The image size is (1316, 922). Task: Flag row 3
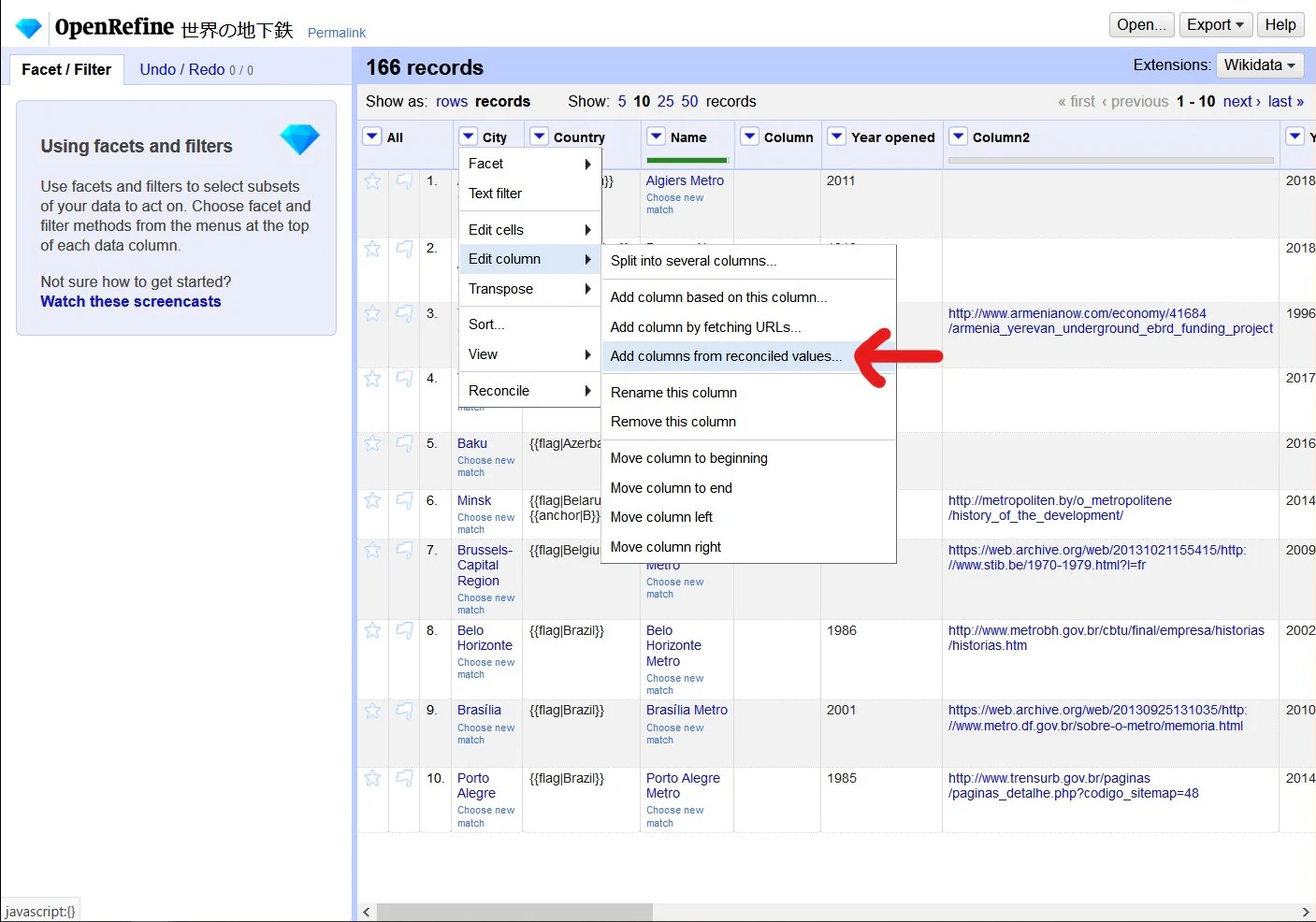404,313
